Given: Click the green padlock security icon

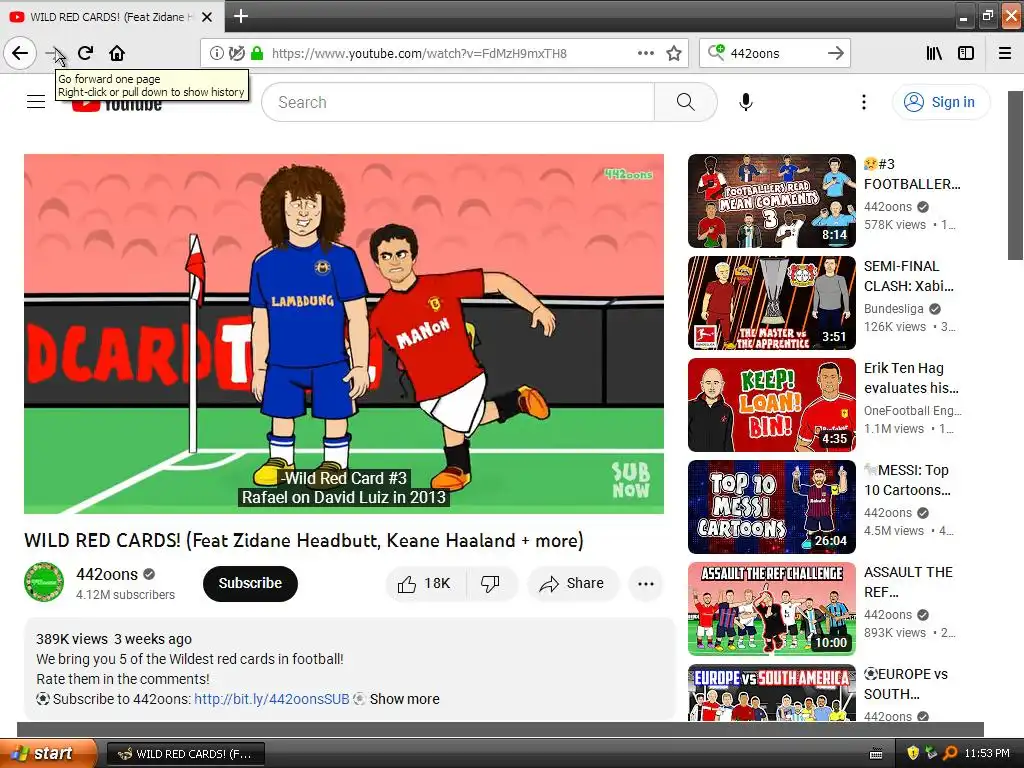Looking at the screenshot, I should click(257, 53).
